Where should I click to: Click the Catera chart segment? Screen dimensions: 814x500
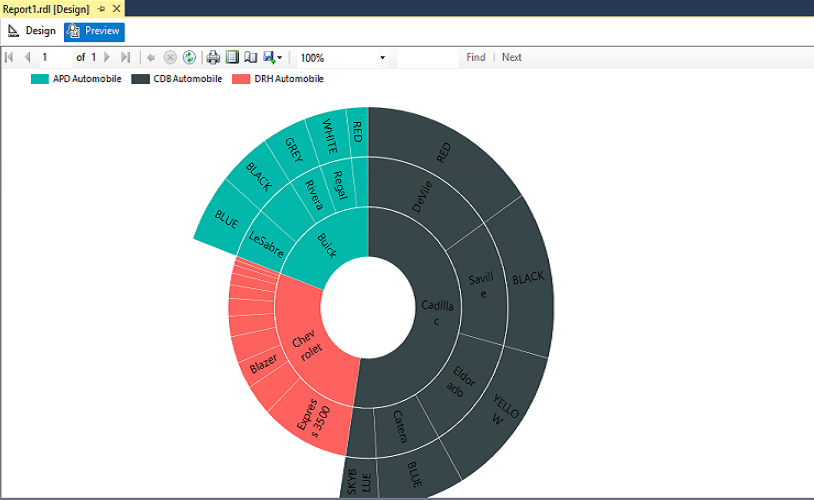point(400,427)
